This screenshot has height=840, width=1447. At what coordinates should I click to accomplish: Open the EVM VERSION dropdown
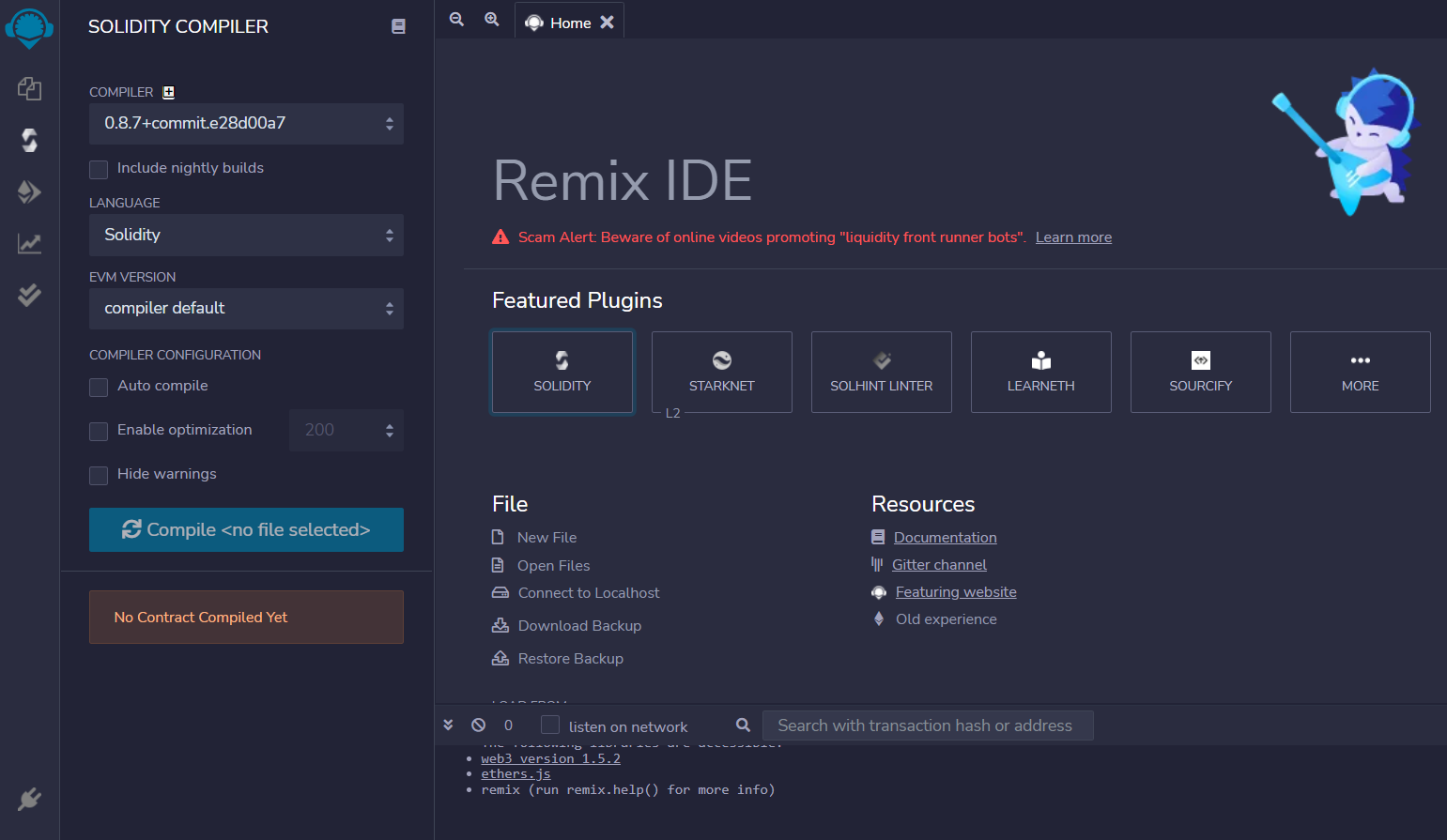coord(246,308)
